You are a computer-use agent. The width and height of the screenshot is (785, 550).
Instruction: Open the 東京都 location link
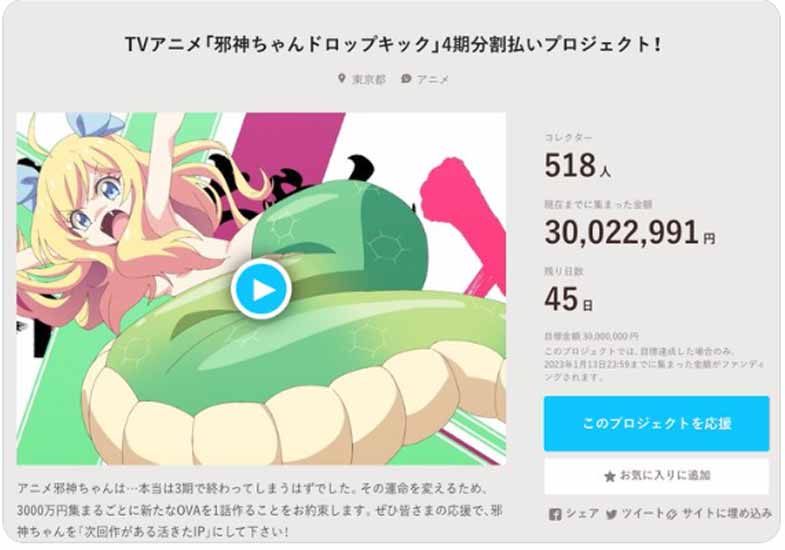coord(369,79)
